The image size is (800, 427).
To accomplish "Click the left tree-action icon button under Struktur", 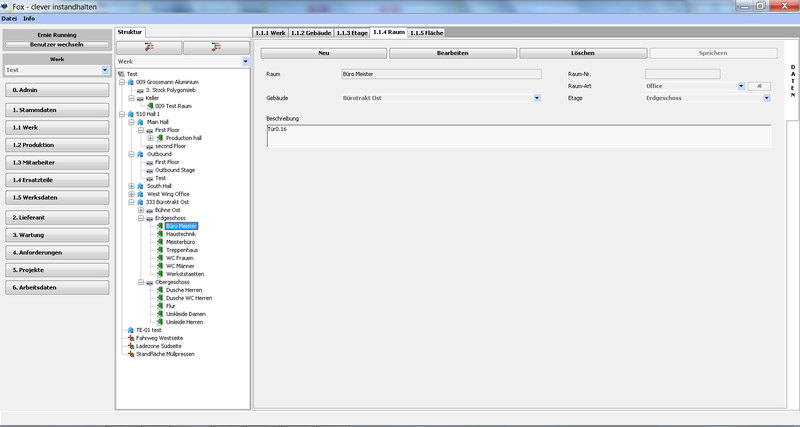I will point(148,47).
